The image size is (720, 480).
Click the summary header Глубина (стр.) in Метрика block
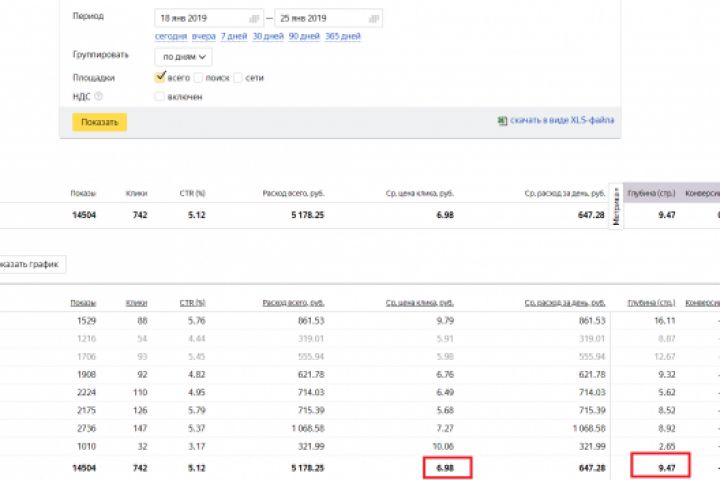tap(651, 193)
